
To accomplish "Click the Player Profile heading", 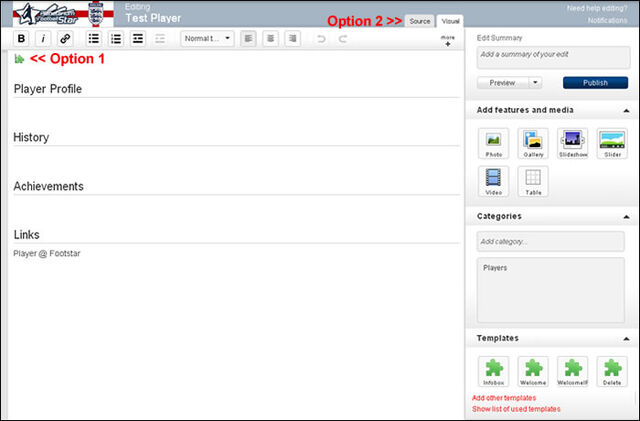I will click(48, 89).
